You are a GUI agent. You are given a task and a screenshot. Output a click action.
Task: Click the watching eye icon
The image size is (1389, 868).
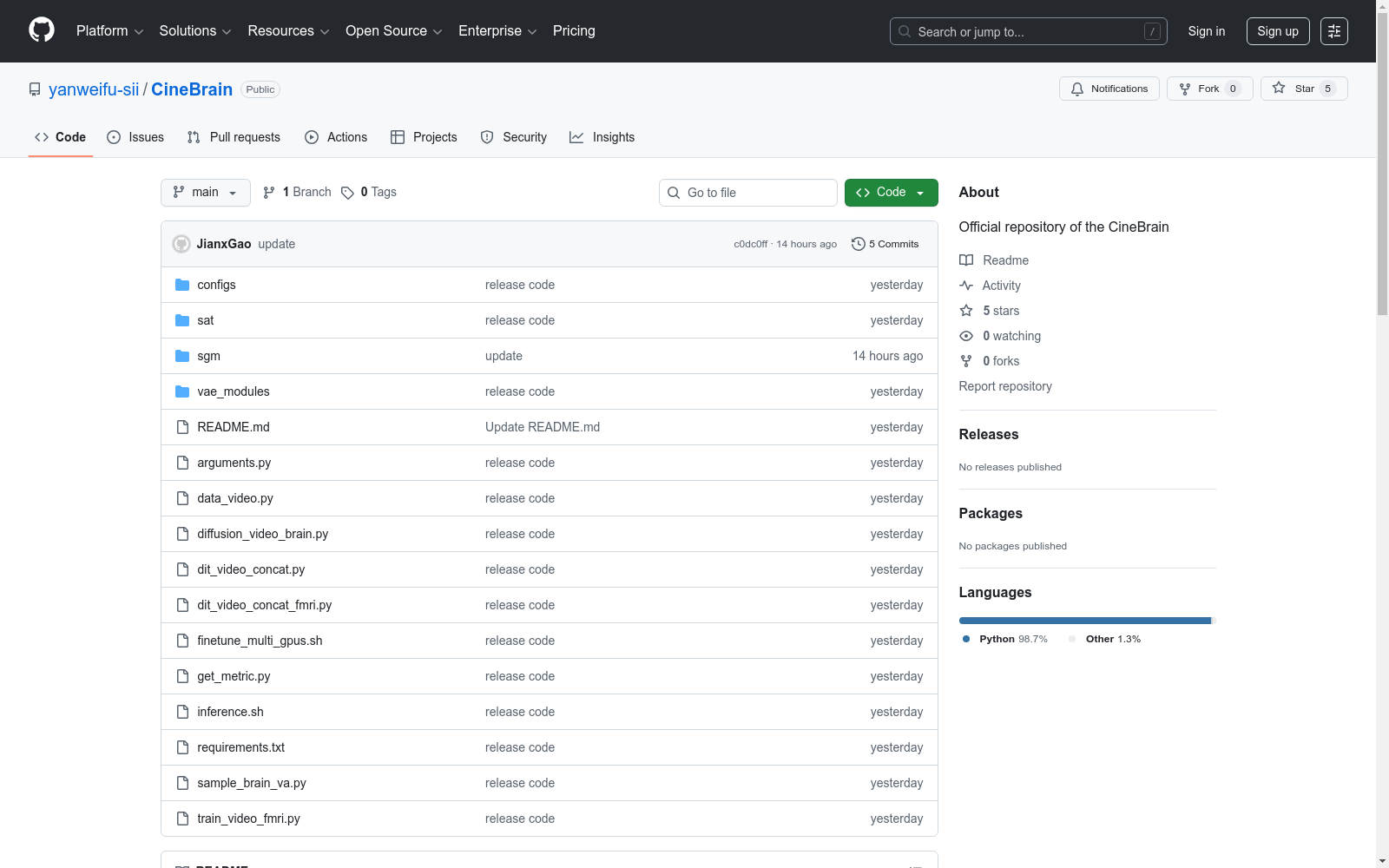(966, 336)
